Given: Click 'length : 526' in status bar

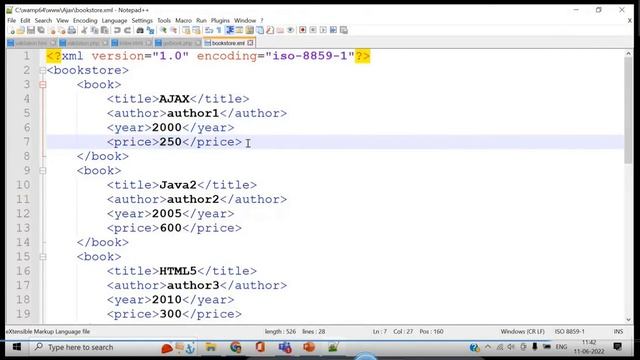Looking at the screenshot, I should pos(280,331).
